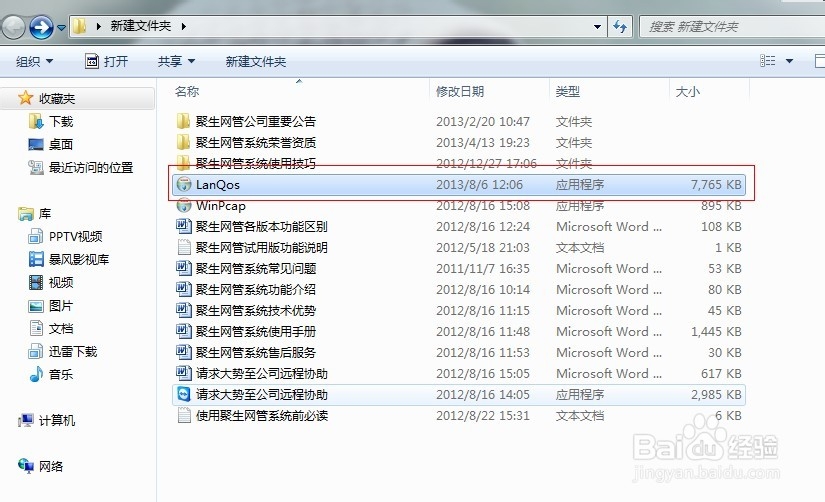Sort by the 类型 column header
825x502 pixels.
point(568,92)
